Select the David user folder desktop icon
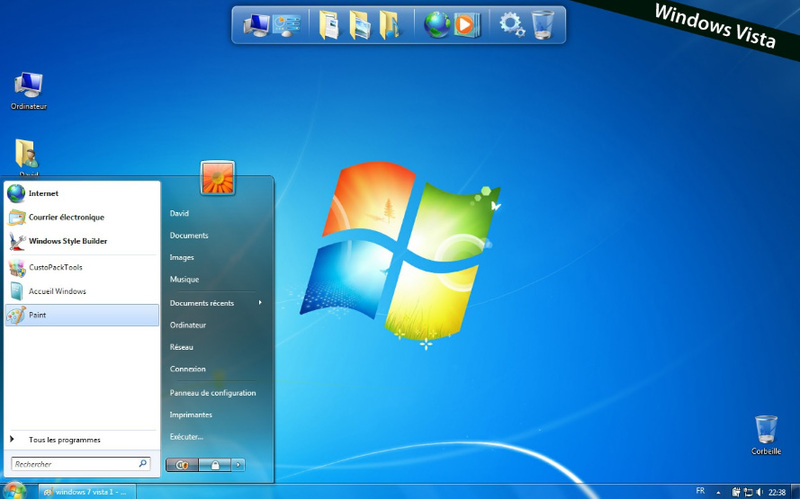Viewport: 800px width, 499px height. coord(29,158)
